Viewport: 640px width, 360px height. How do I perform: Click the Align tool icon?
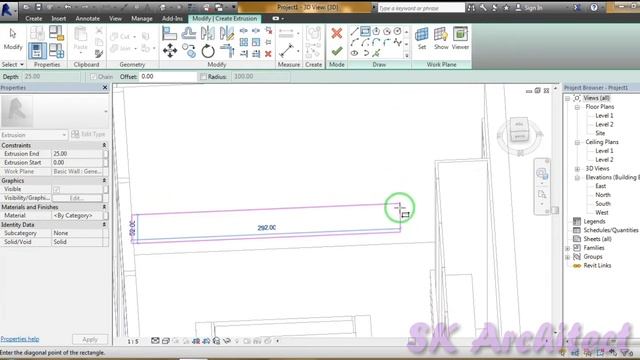click(x=169, y=33)
